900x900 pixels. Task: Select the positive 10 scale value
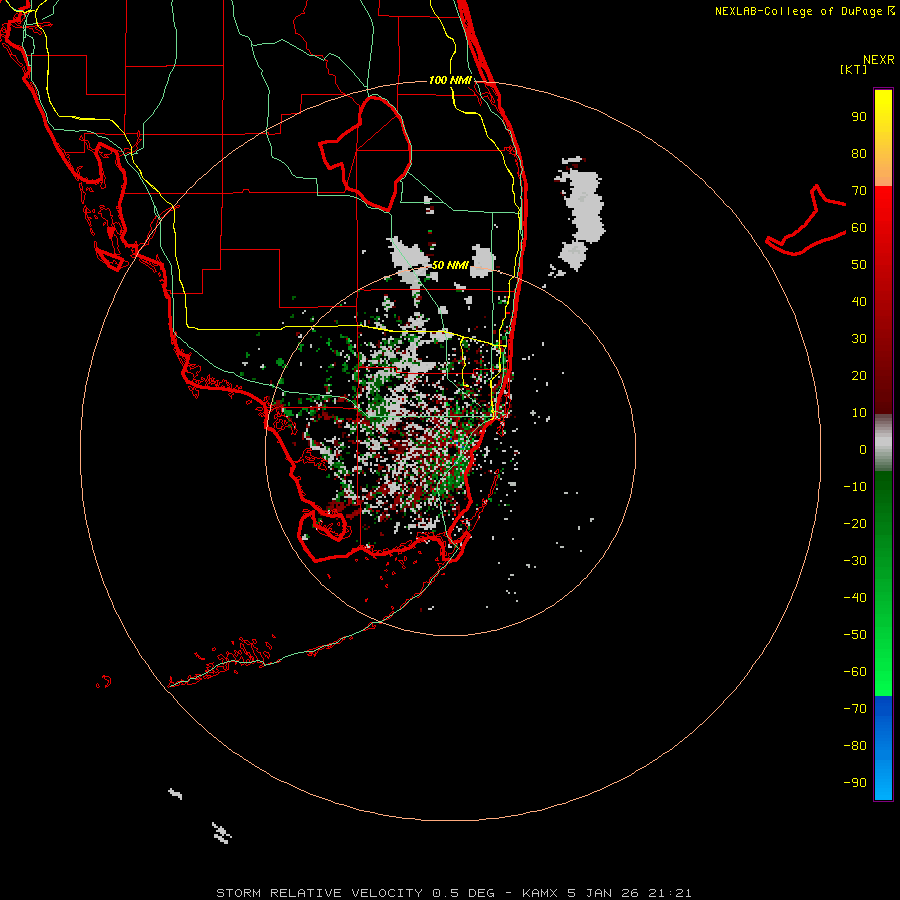[x=859, y=413]
